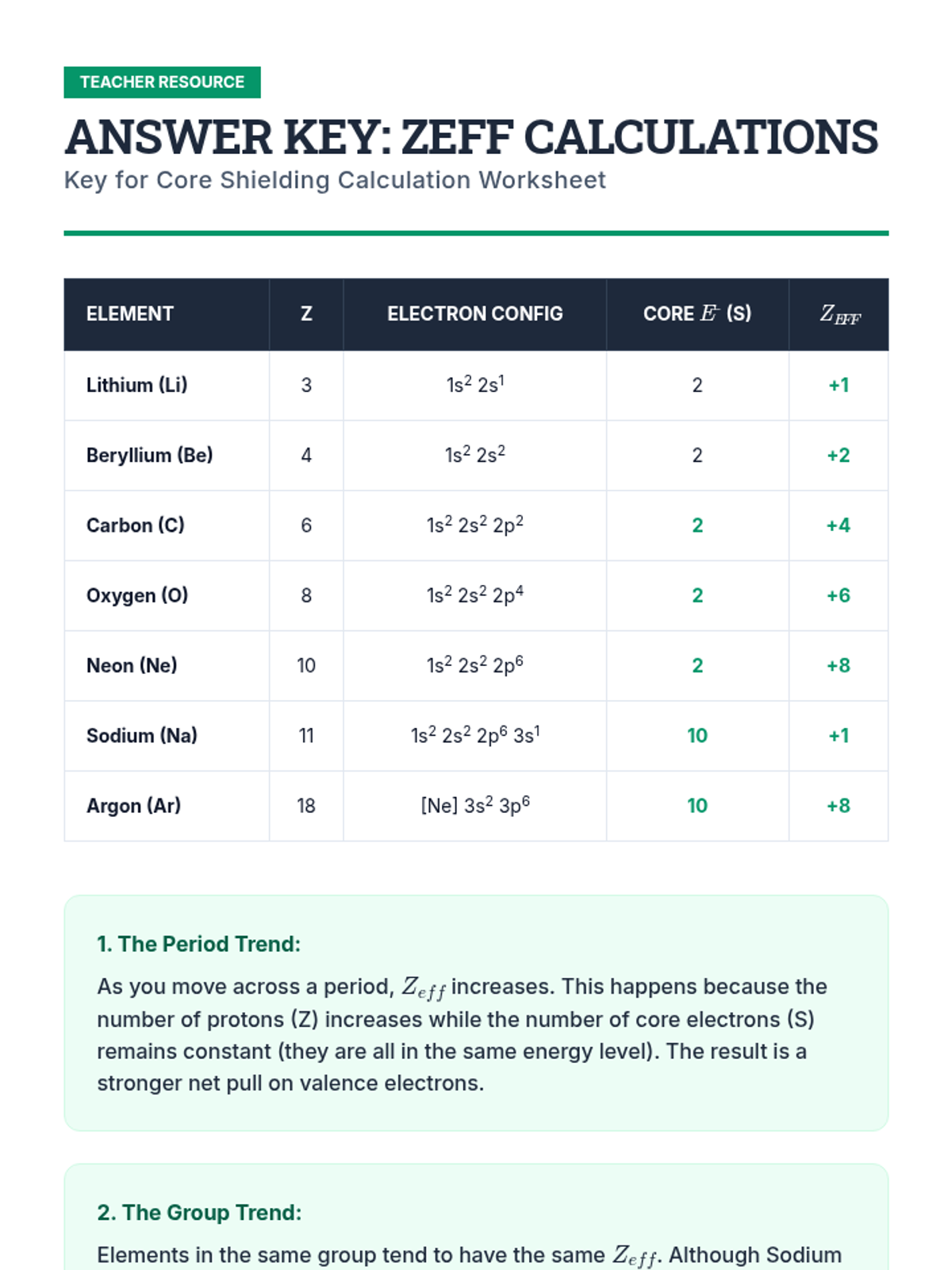The width and height of the screenshot is (952, 1270).
Task: Select the Beryllium (Be) element cell
Action: 149,456
